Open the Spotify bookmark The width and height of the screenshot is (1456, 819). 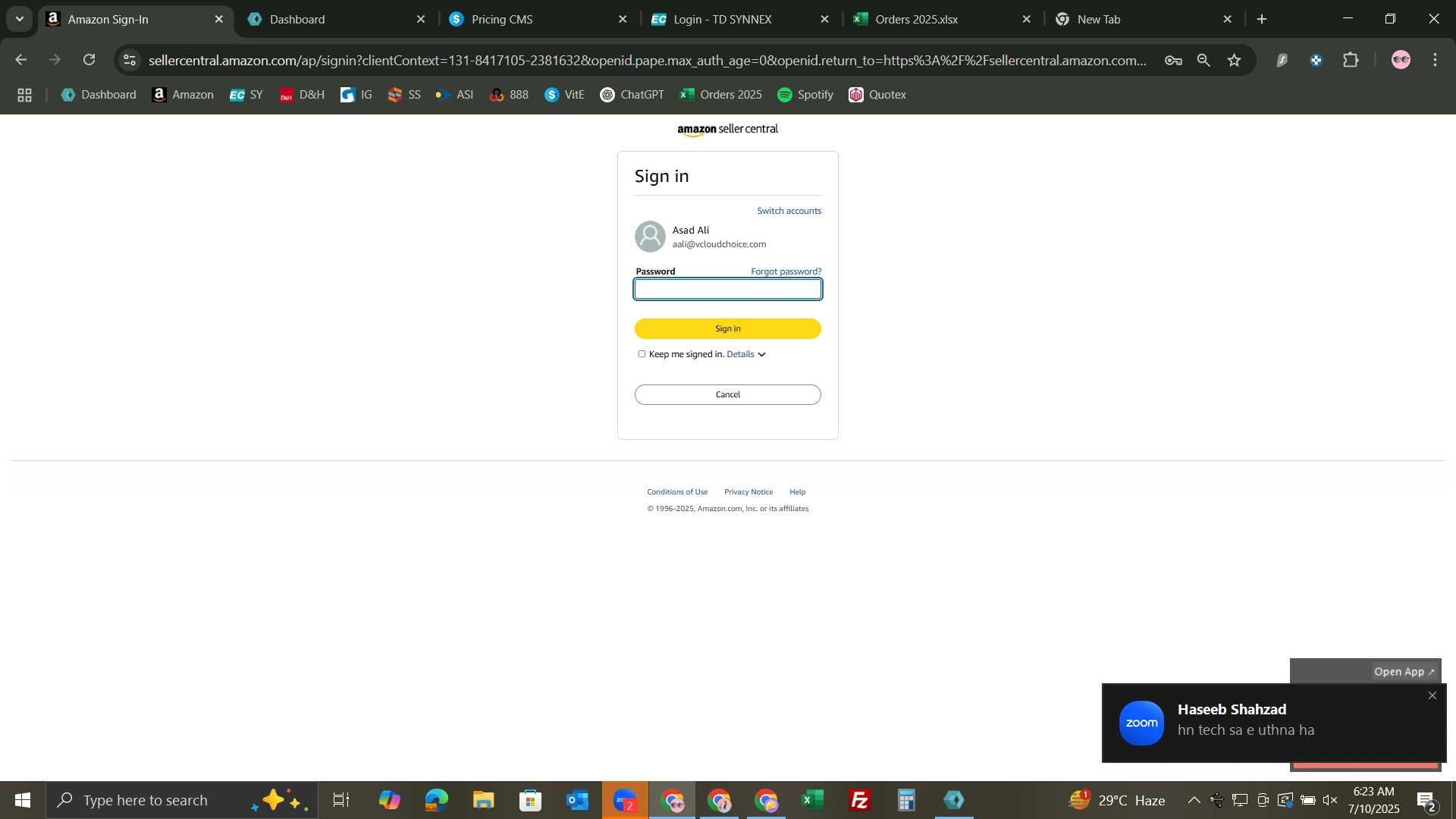[x=805, y=95]
